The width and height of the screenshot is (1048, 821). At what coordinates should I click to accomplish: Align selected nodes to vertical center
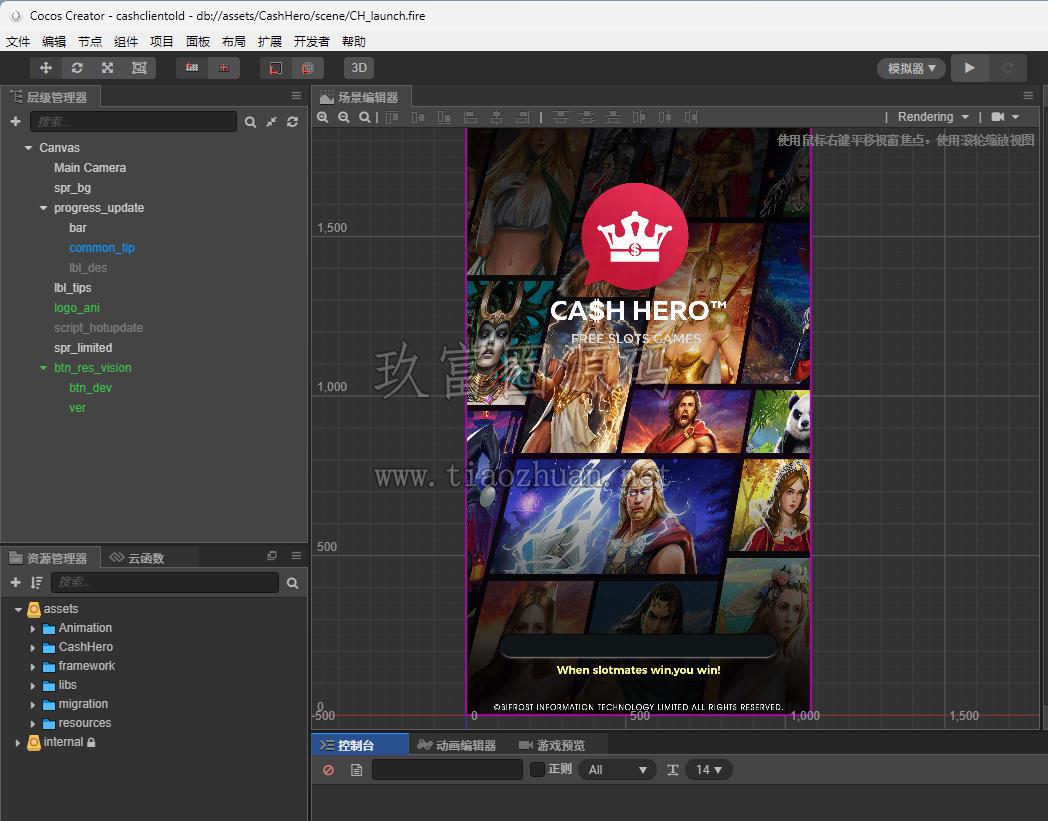point(418,118)
